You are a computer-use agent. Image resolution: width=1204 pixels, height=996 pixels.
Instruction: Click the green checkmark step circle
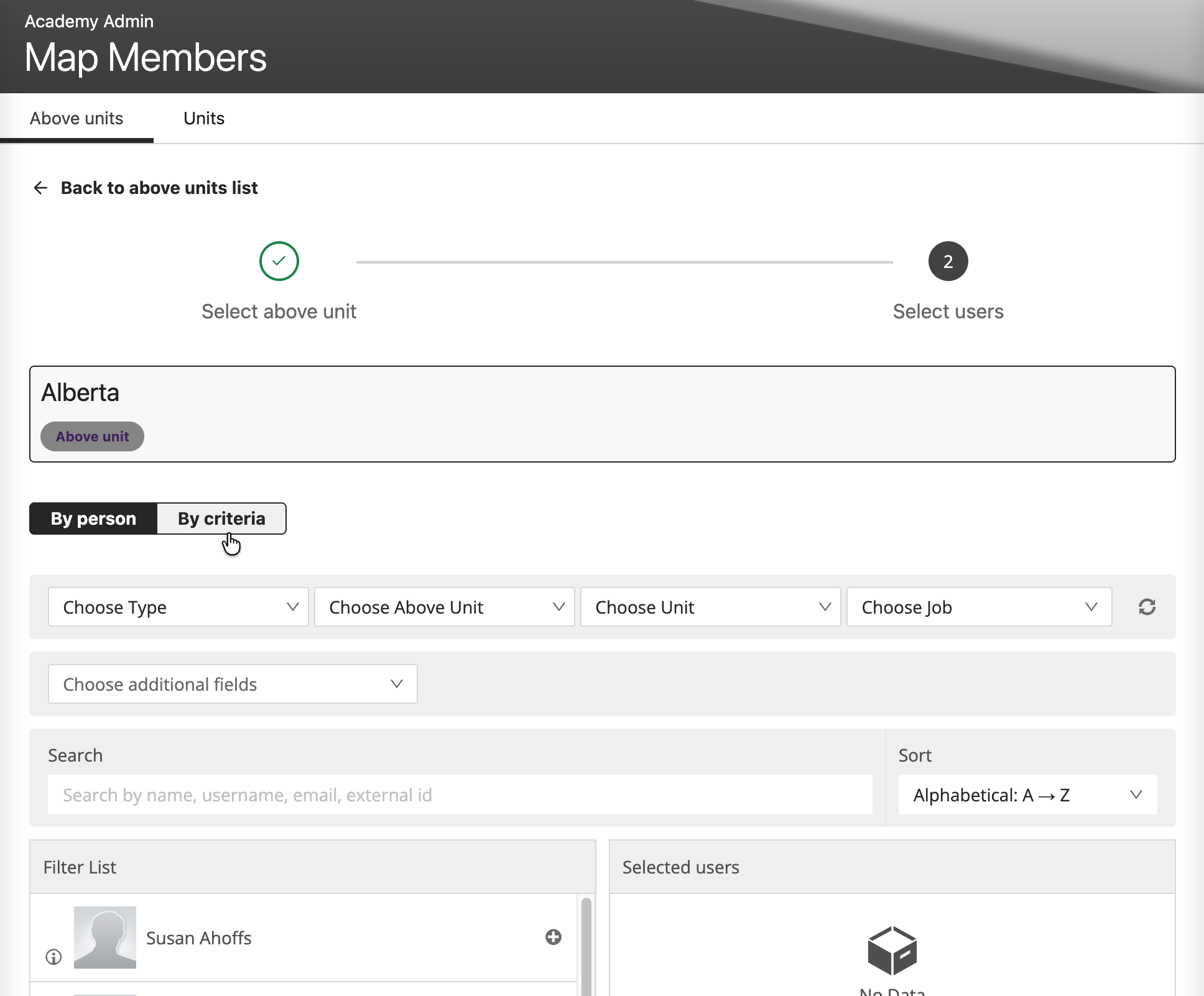(x=279, y=261)
